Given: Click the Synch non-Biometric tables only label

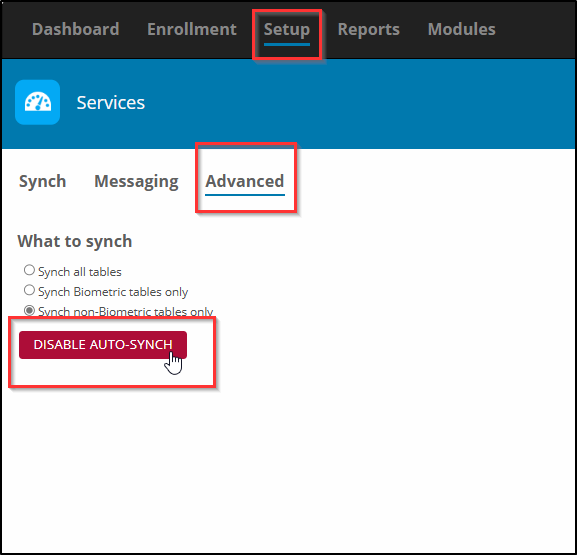Looking at the screenshot, I should point(125,312).
